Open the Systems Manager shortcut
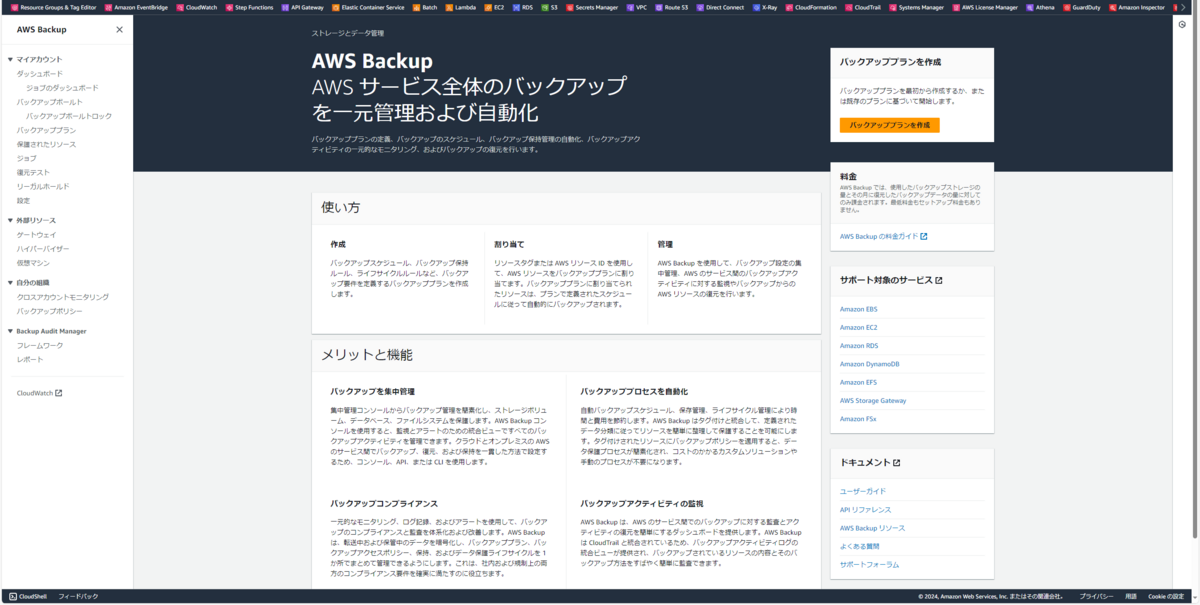 [917, 7]
